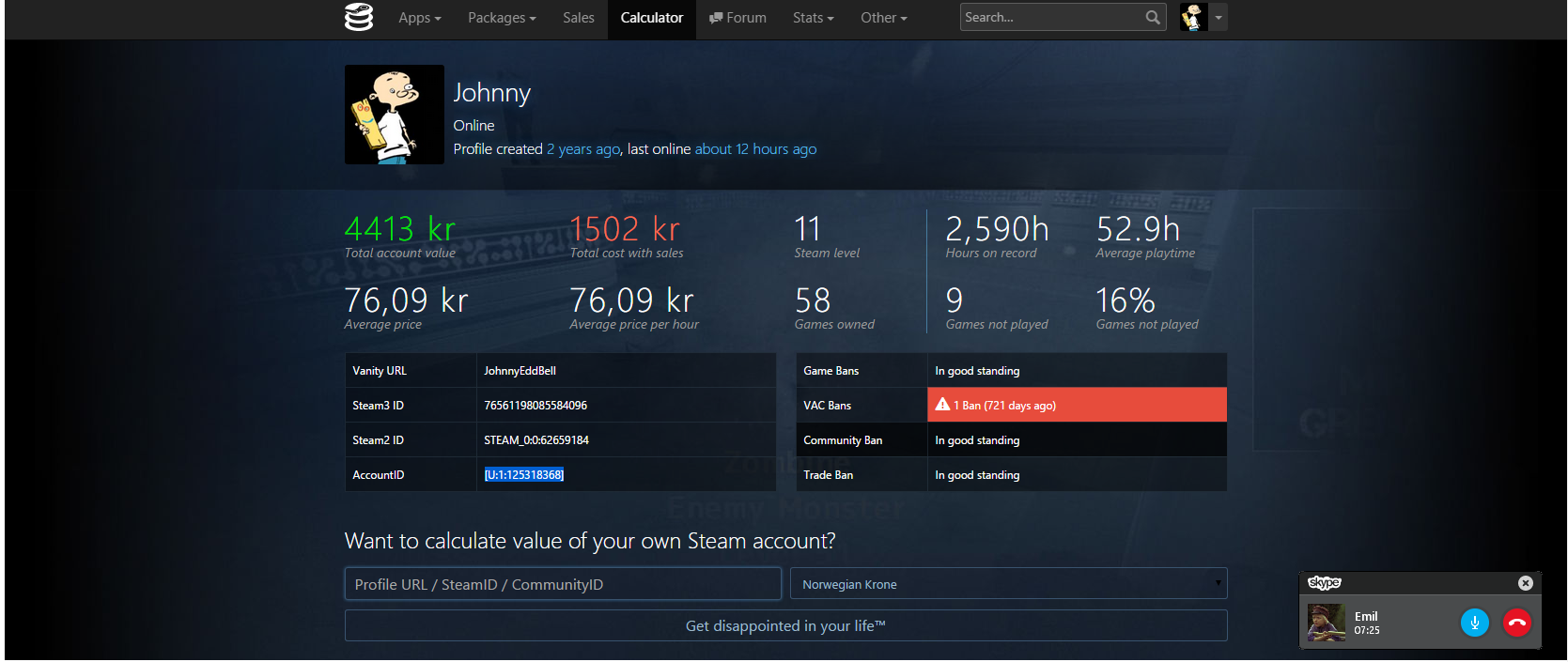Open the Forum link
1568x662 pixels.
click(x=737, y=18)
